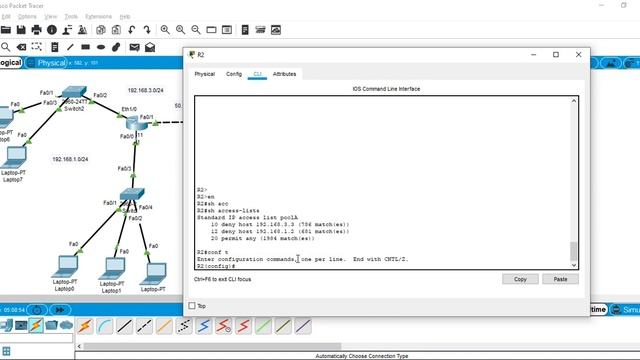Choose automatic connection type lightning bolt
Image resolution: width=640 pixels, height=360 pixels.
point(85,326)
